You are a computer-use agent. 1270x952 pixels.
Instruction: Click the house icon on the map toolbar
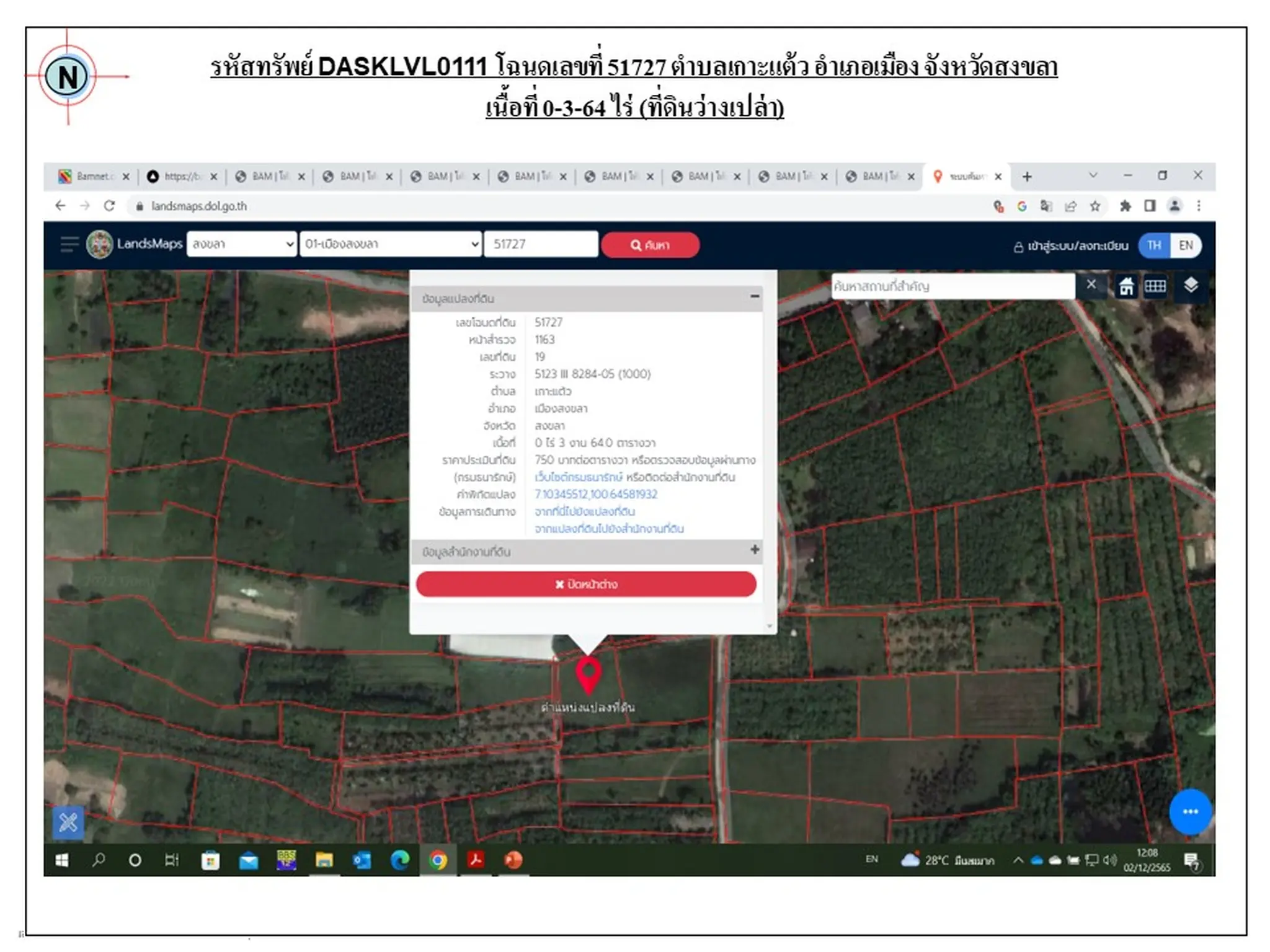point(1126,286)
